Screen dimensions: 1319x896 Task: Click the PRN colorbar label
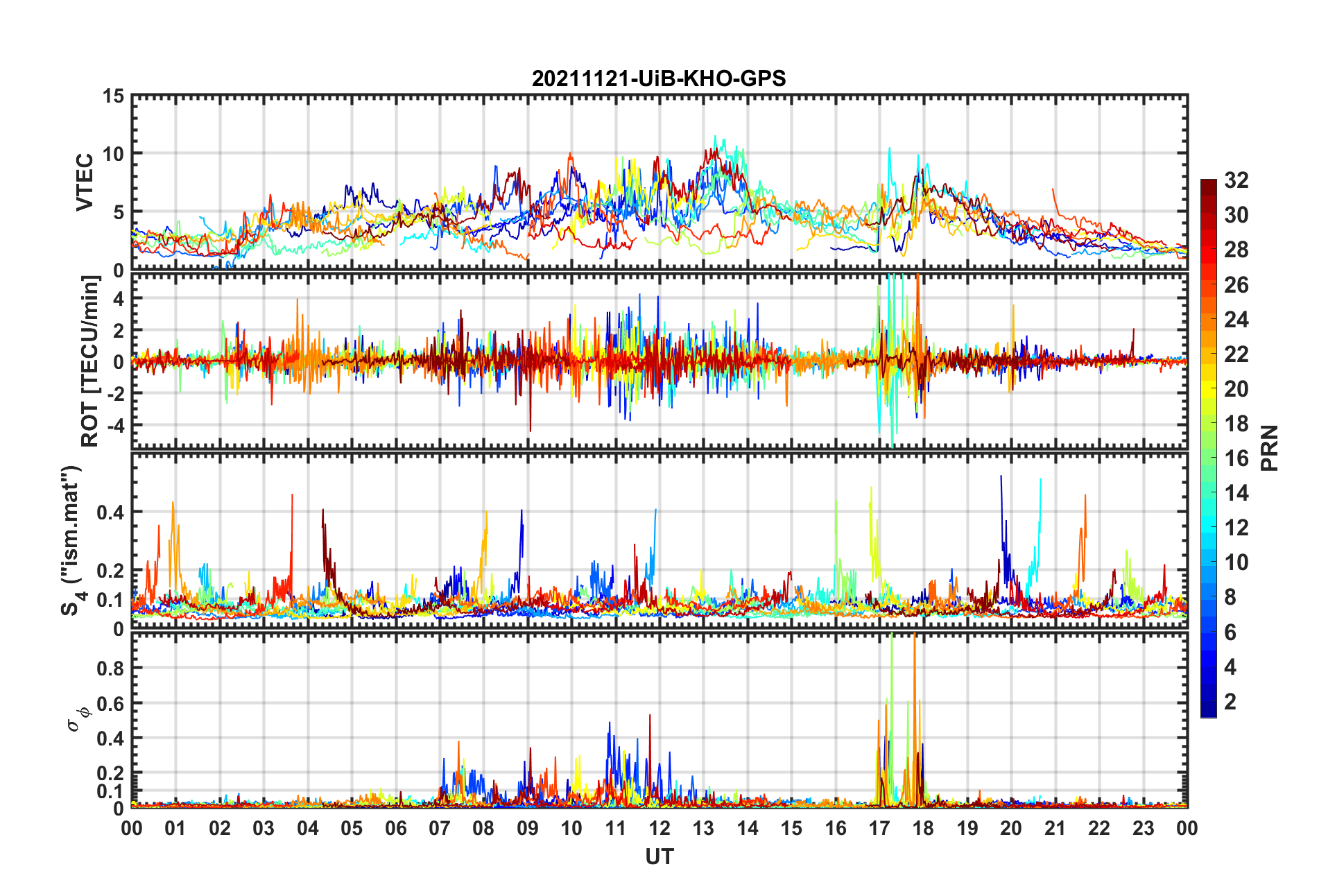[x=1269, y=448]
